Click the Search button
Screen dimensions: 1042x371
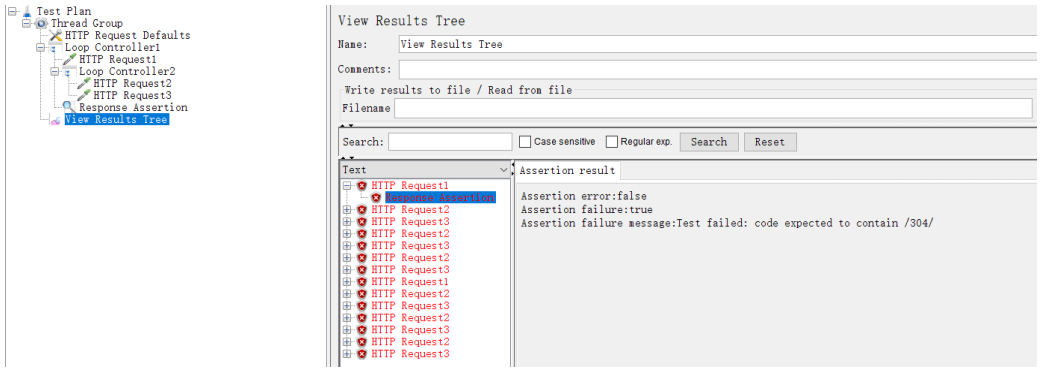(x=708, y=142)
